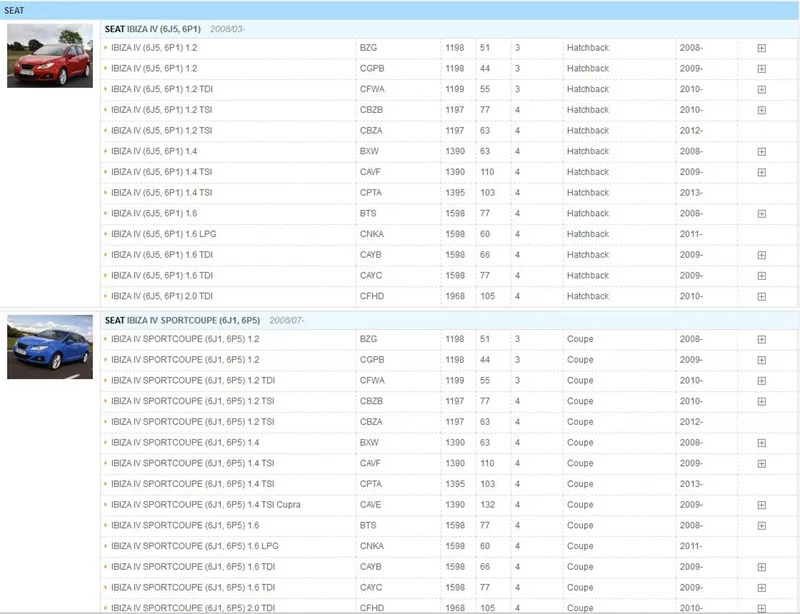Expand plus icon for Coupe 1.6 TDI CAYB
The image size is (800, 614).
[761, 567]
